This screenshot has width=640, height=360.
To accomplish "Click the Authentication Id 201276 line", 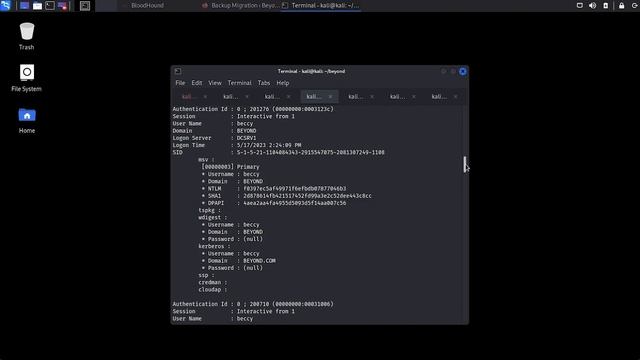I will point(253,109).
